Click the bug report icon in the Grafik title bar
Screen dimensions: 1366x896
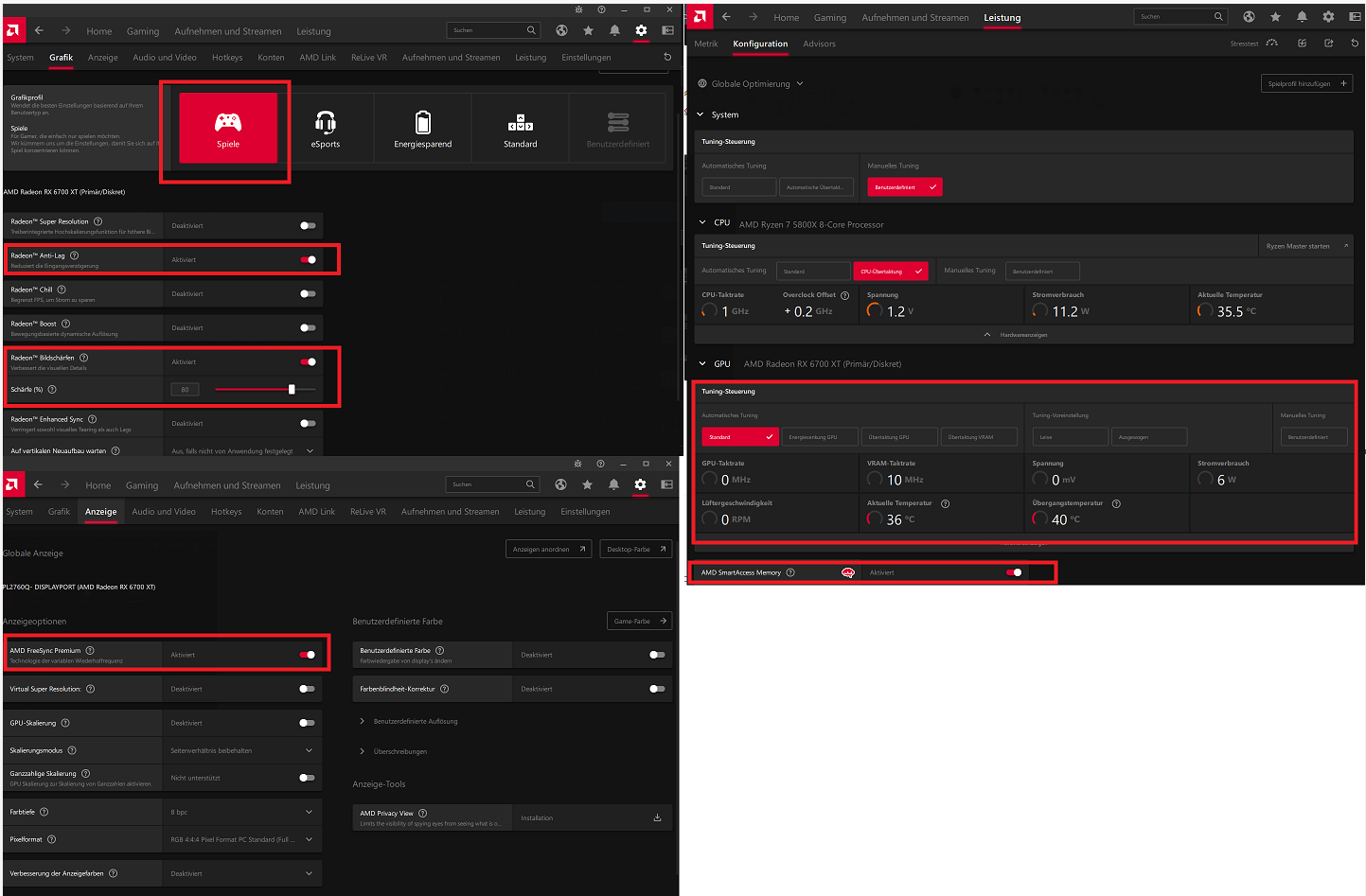pyautogui.click(x=579, y=9)
